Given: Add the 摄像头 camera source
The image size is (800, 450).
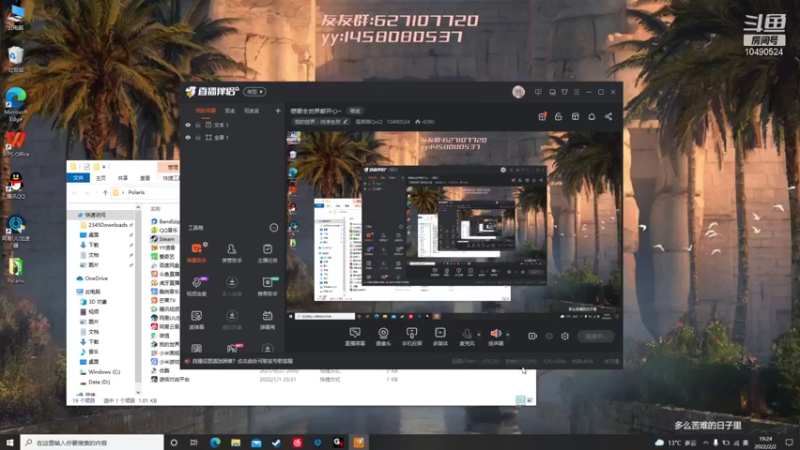Looking at the screenshot, I should (x=383, y=336).
